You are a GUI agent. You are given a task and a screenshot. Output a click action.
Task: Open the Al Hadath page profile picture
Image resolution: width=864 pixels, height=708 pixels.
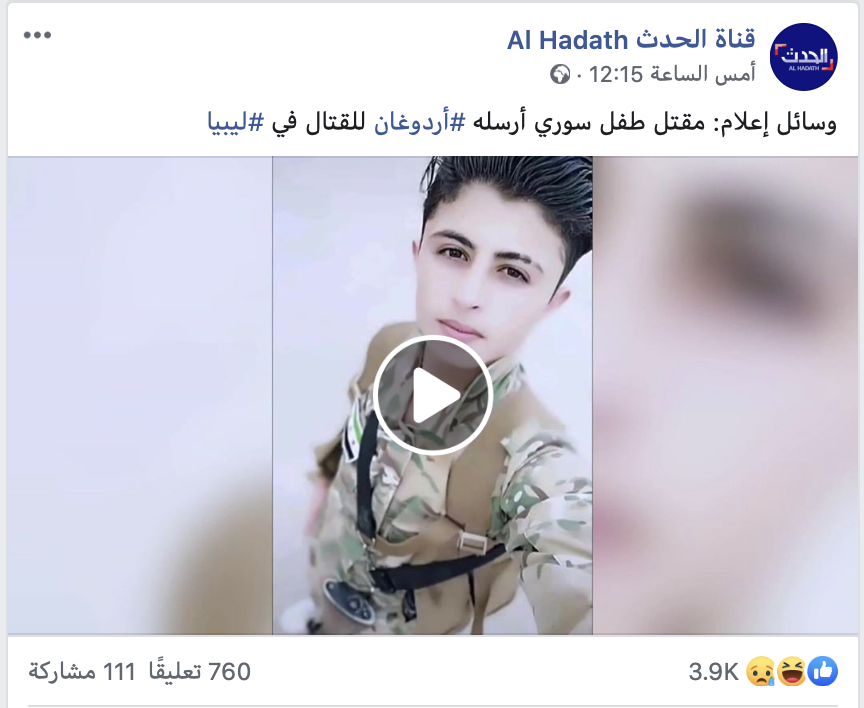coord(803,57)
